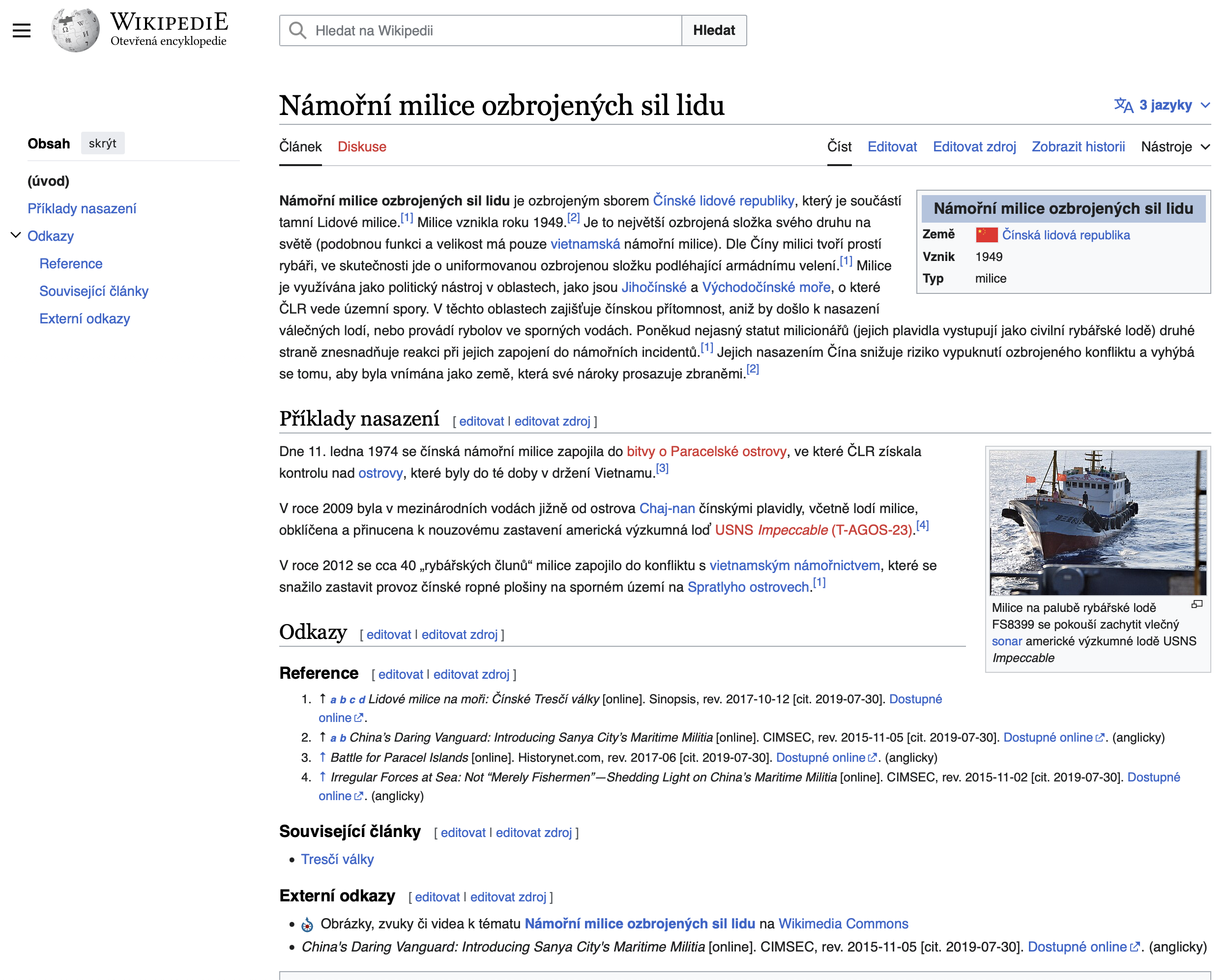Collapse the Odkazy section in contents

(16, 235)
